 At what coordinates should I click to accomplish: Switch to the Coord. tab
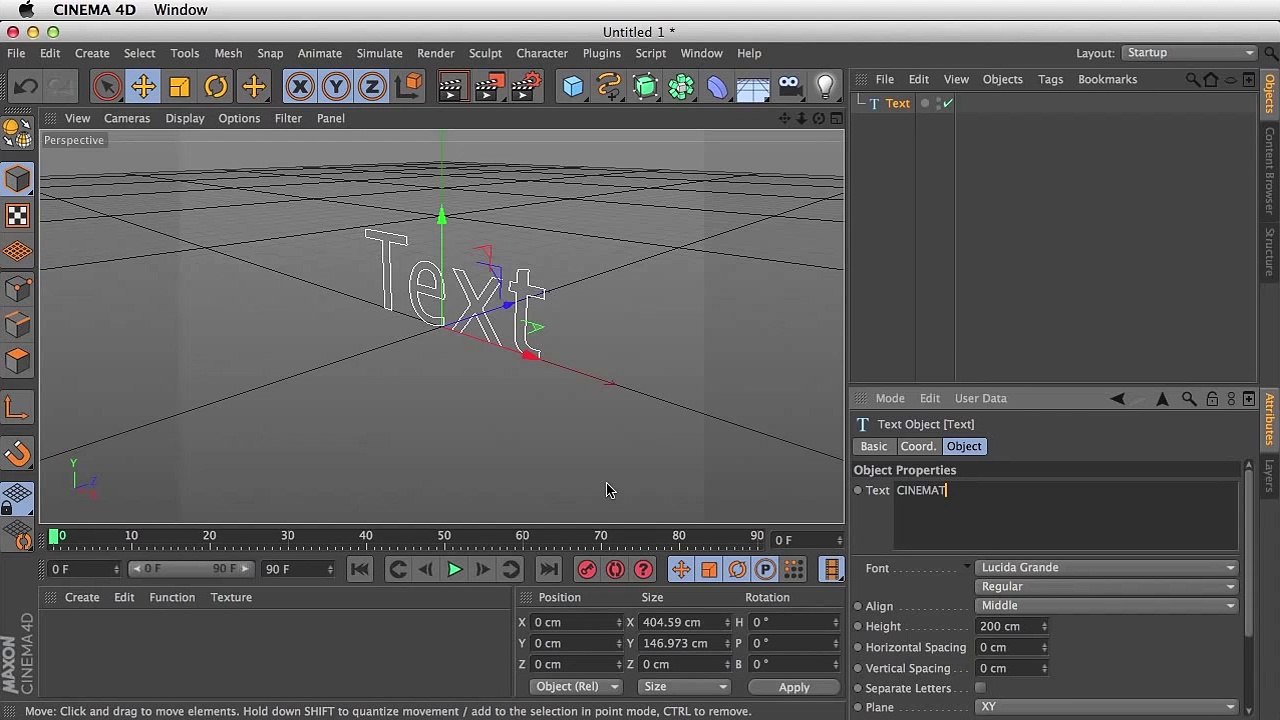pyautogui.click(x=917, y=446)
